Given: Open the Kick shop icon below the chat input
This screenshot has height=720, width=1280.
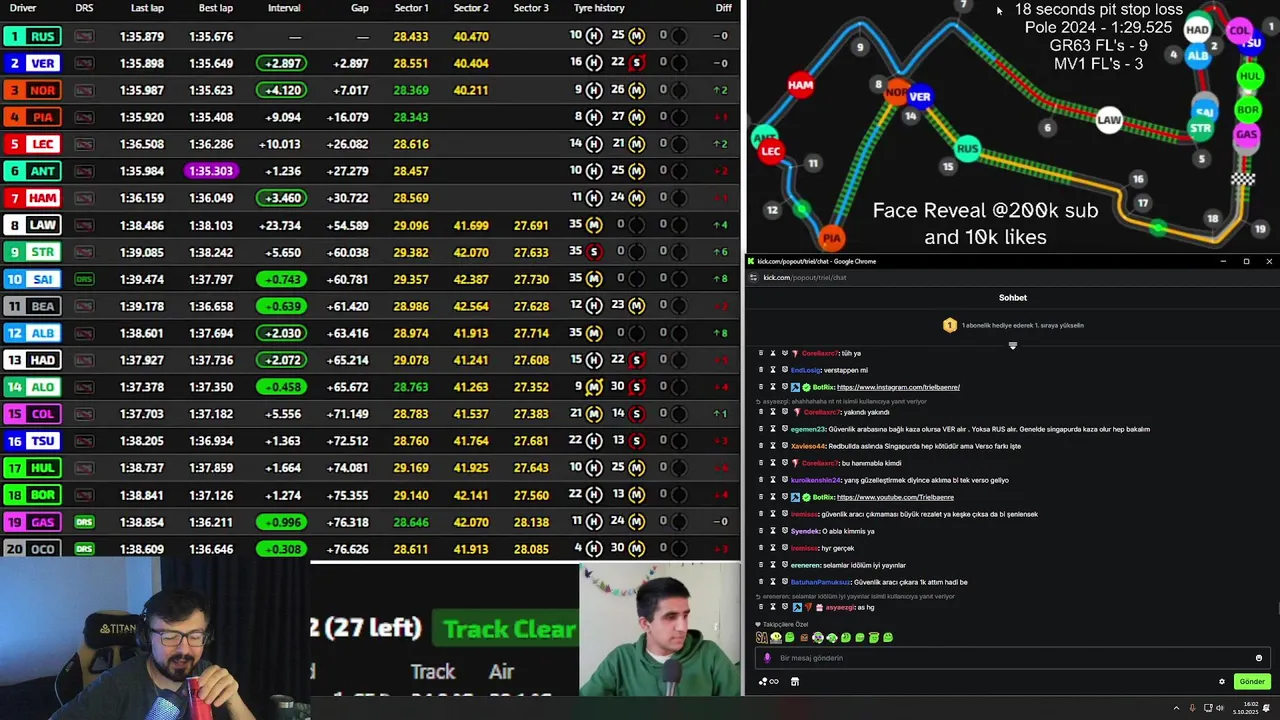Looking at the screenshot, I should pyautogui.click(x=795, y=682).
